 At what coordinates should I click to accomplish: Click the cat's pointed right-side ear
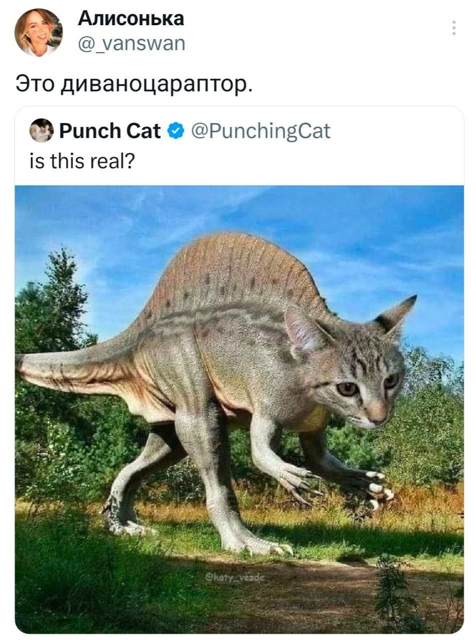(x=396, y=314)
